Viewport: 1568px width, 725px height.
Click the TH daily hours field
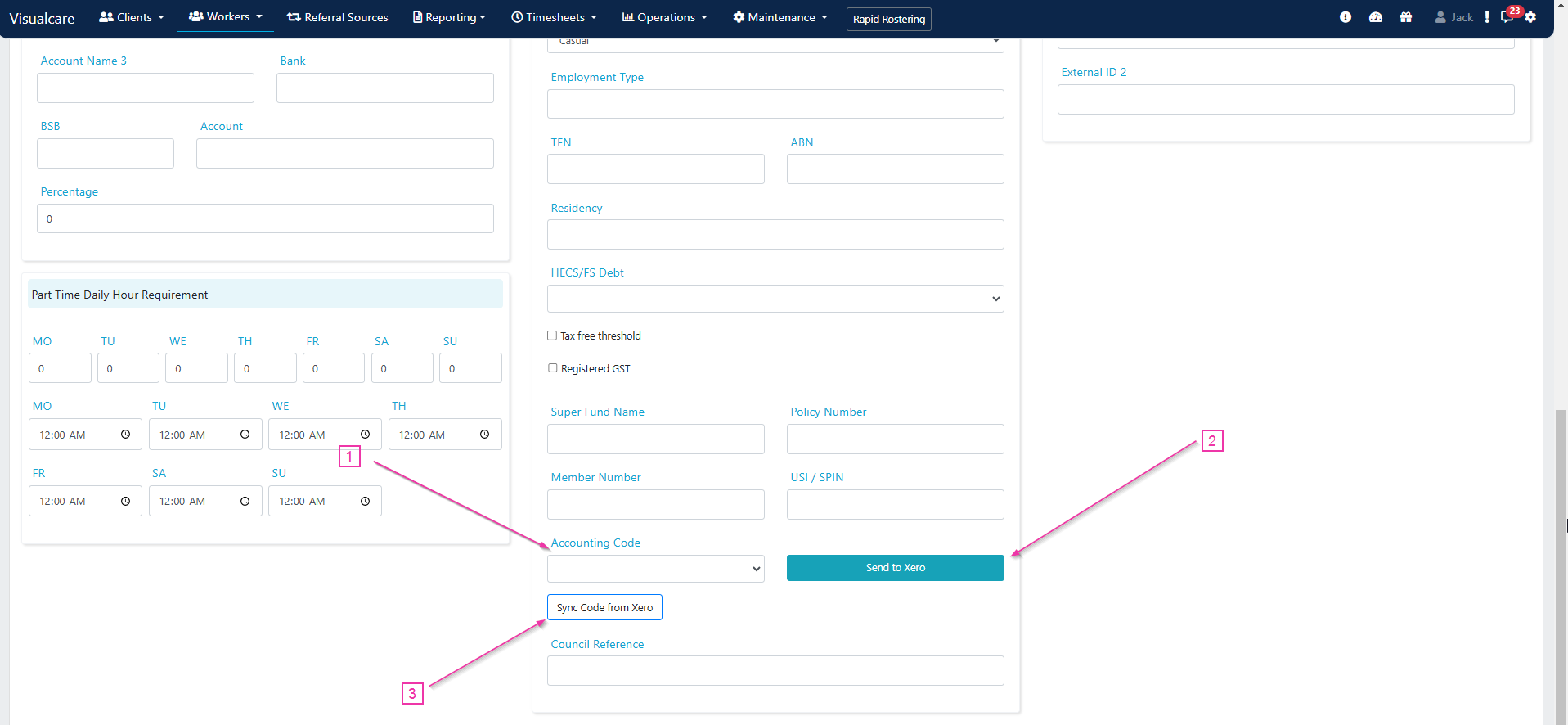tap(265, 368)
